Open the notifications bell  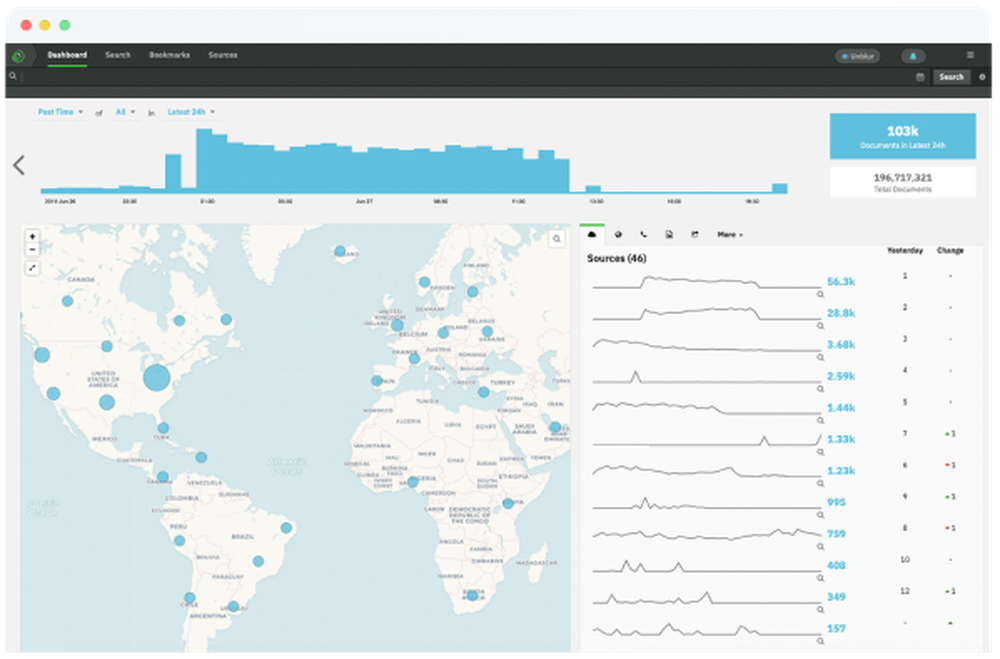pyautogui.click(x=913, y=56)
